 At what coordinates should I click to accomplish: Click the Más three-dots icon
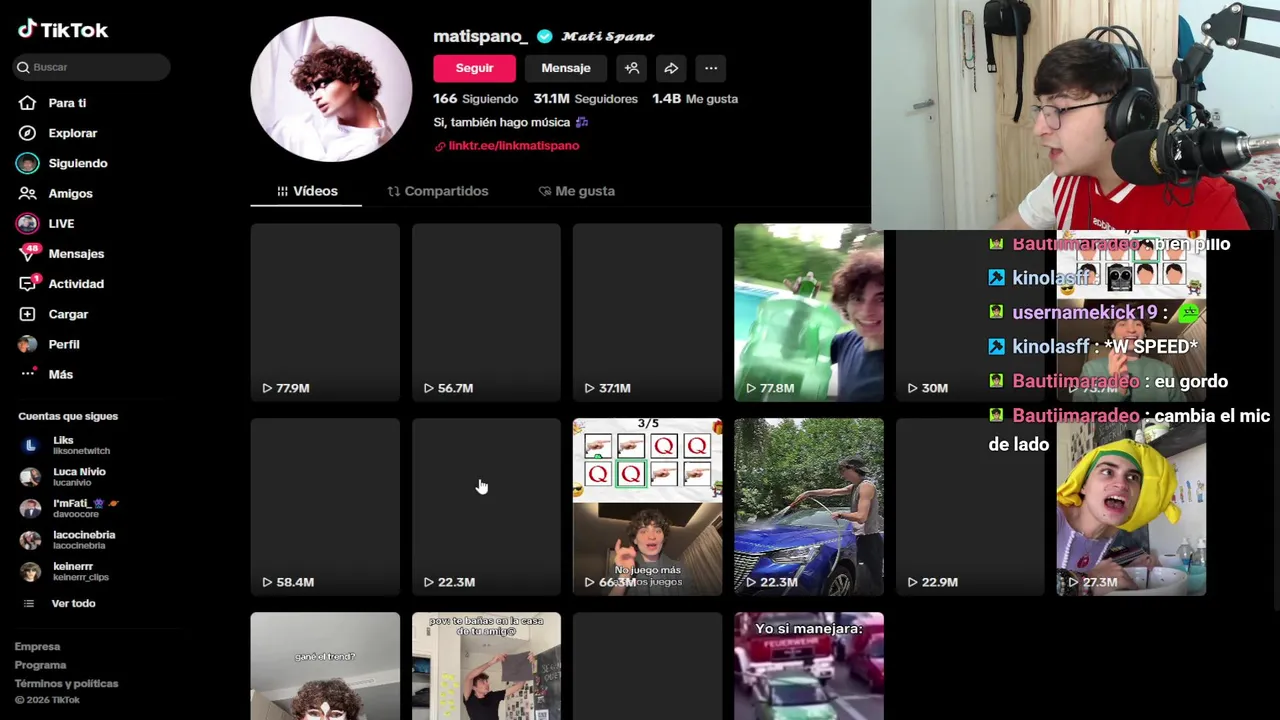pyautogui.click(x=28, y=374)
